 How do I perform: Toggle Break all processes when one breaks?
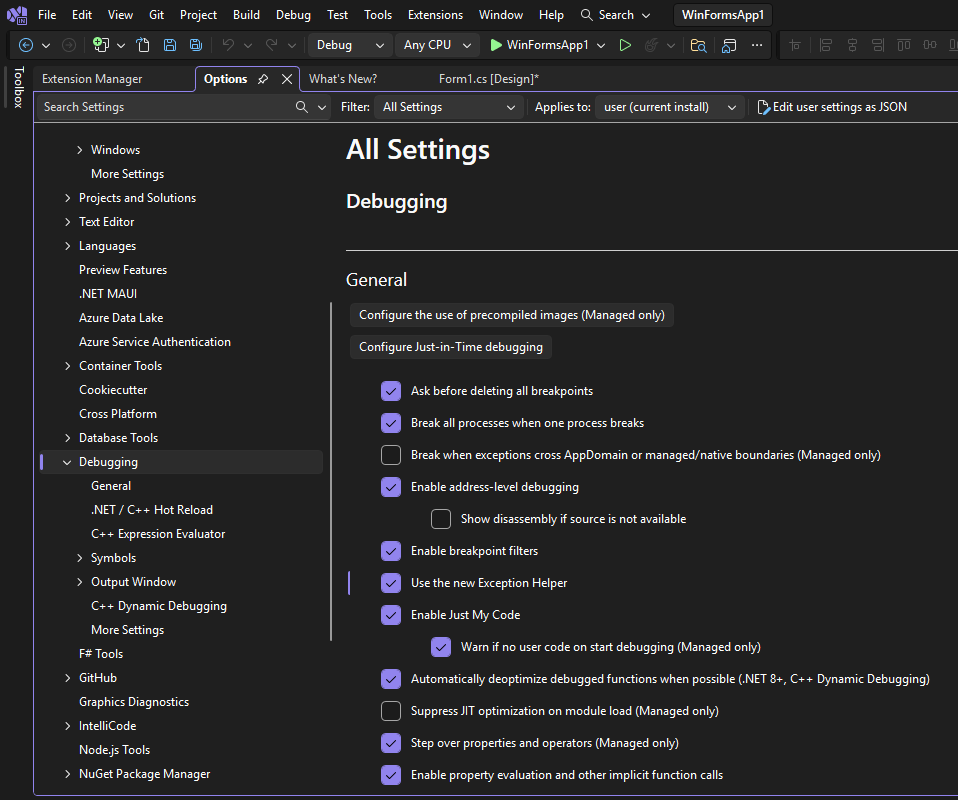tap(391, 423)
